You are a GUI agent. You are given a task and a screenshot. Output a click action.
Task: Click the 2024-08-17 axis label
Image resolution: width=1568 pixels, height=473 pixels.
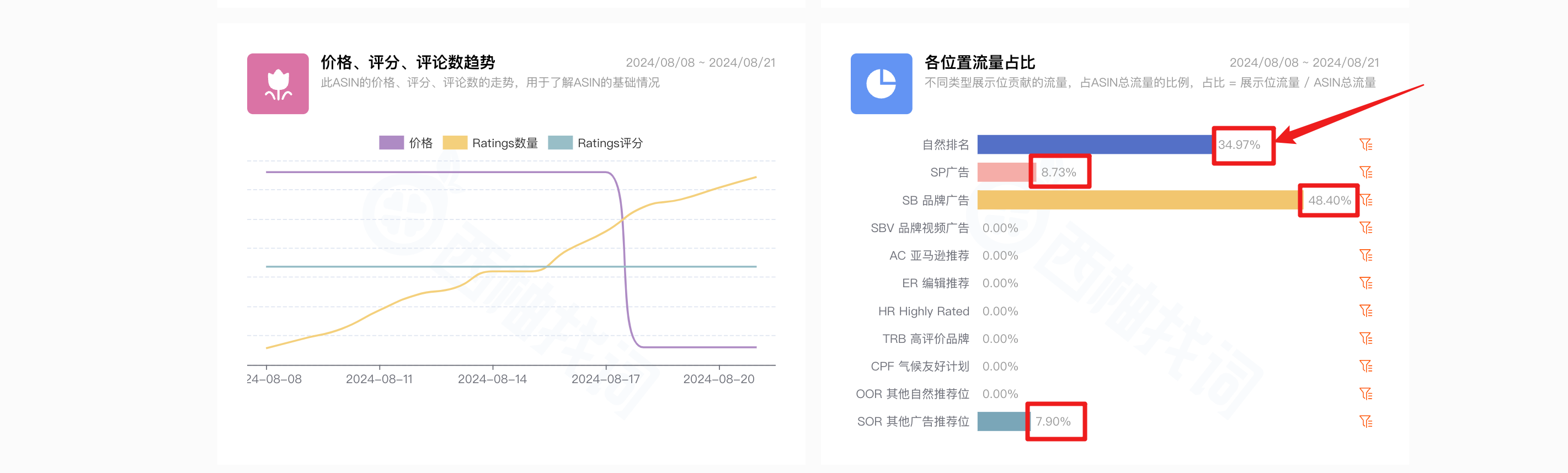tap(605, 379)
